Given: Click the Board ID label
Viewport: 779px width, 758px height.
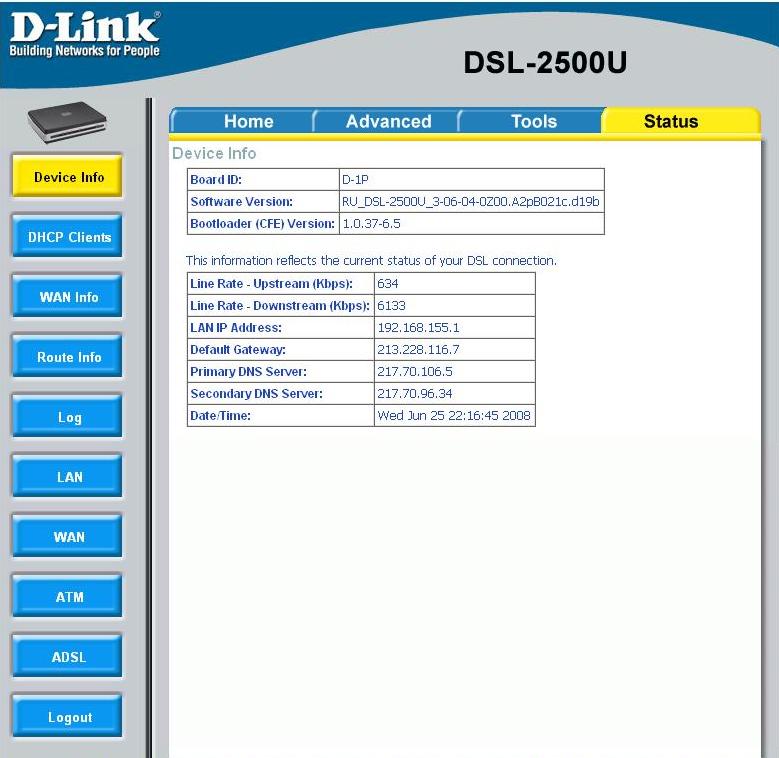Looking at the screenshot, I should [216, 179].
